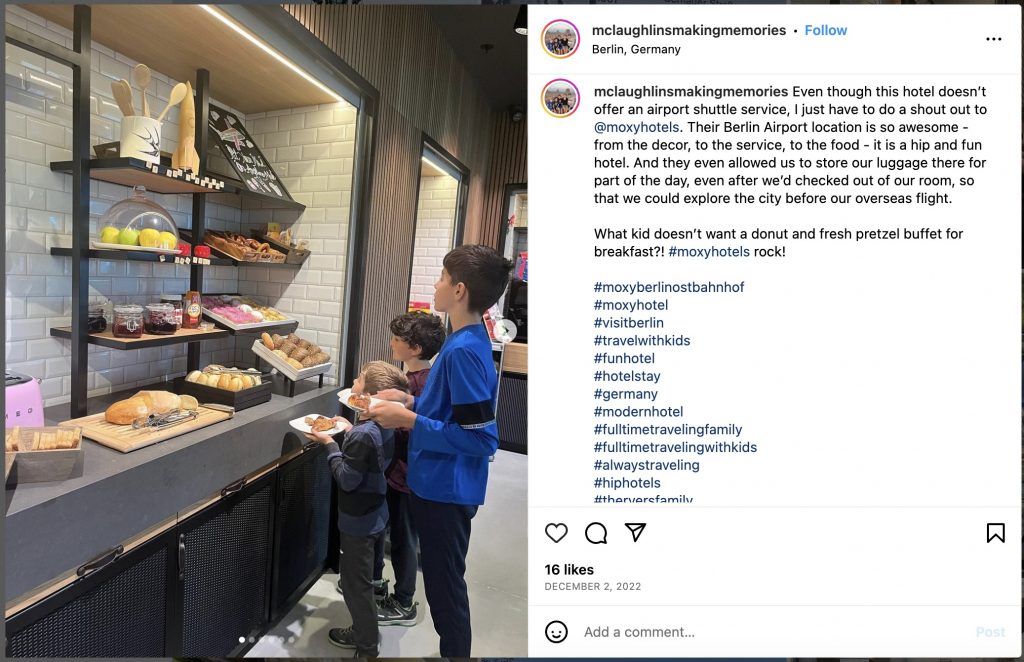The height and width of the screenshot is (662, 1024).
Task: Select first carousel indicator dot
Action: (x=242, y=640)
